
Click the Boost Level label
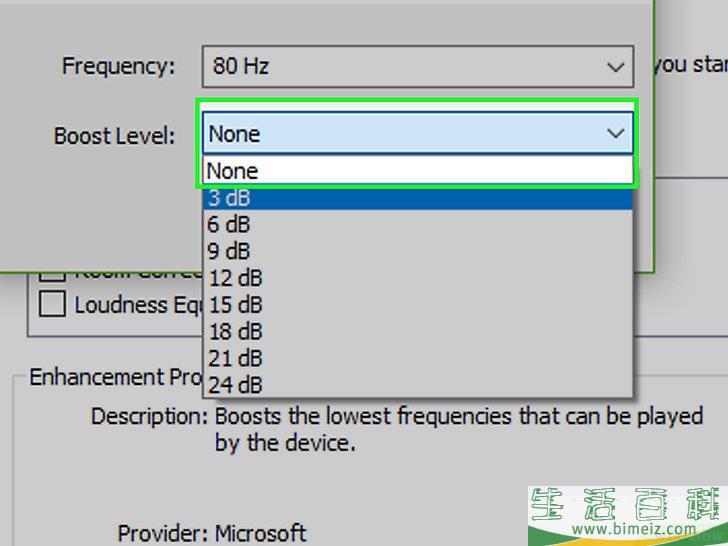pyautogui.click(x=114, y=135)
